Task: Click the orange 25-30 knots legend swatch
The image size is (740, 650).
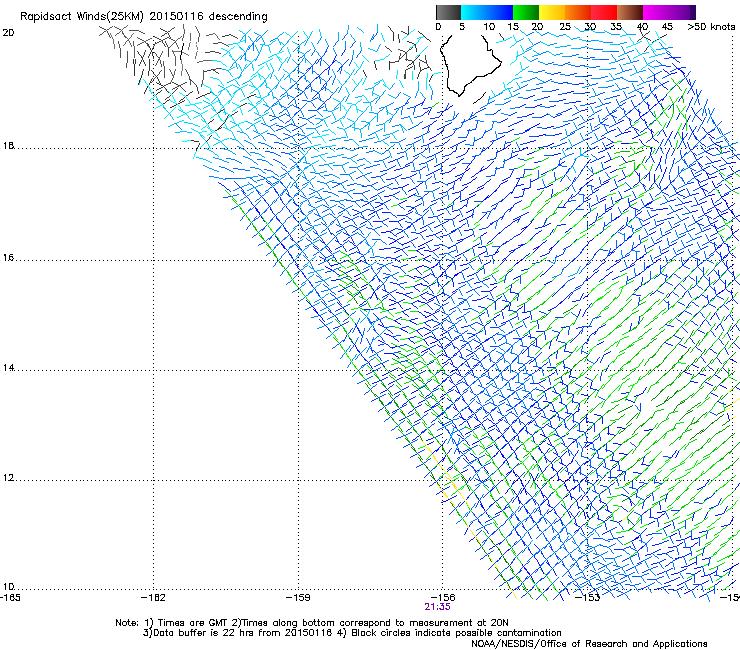Action: [578, 12]
